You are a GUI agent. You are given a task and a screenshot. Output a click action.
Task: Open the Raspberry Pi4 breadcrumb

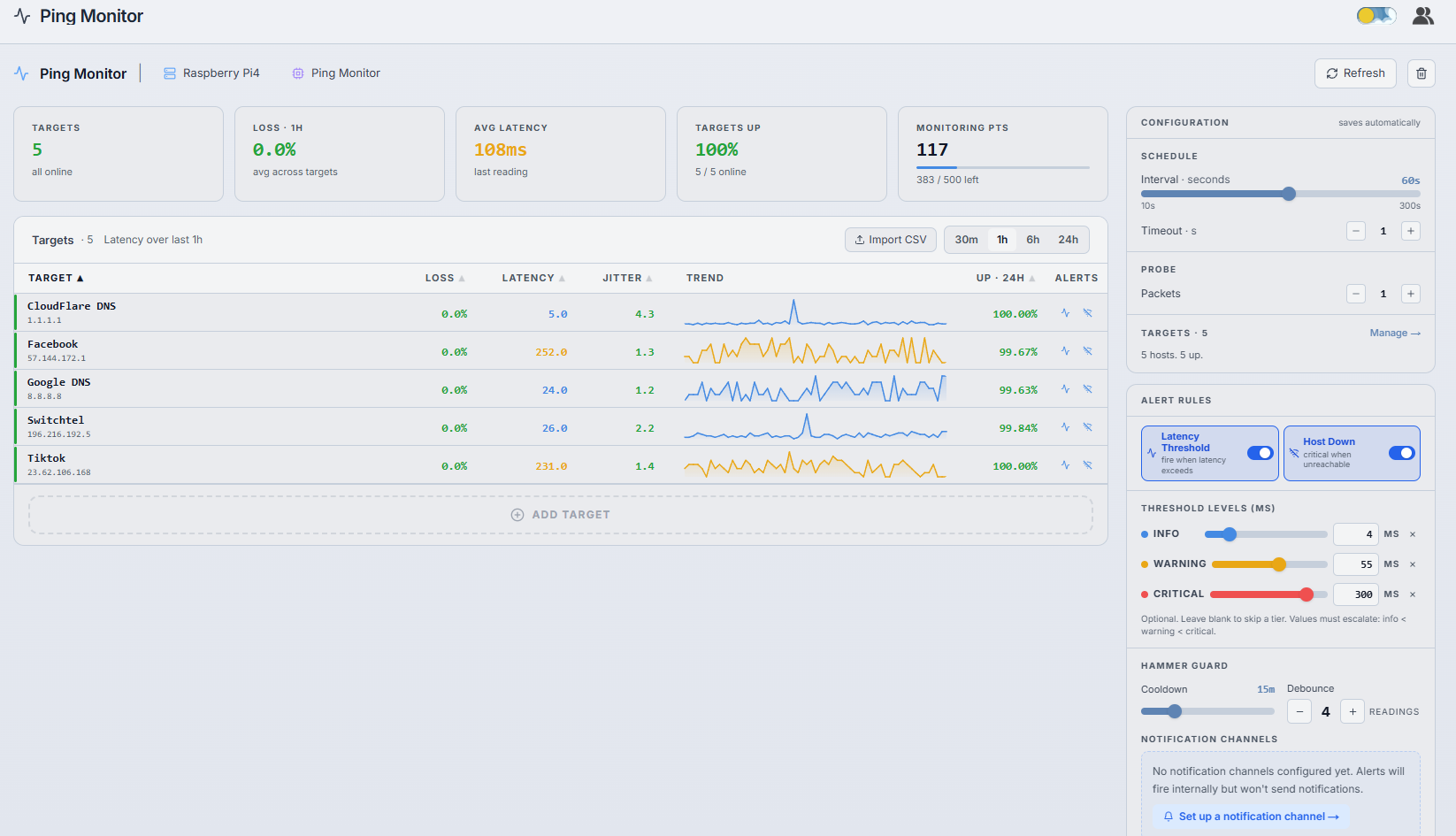point(211,73)
